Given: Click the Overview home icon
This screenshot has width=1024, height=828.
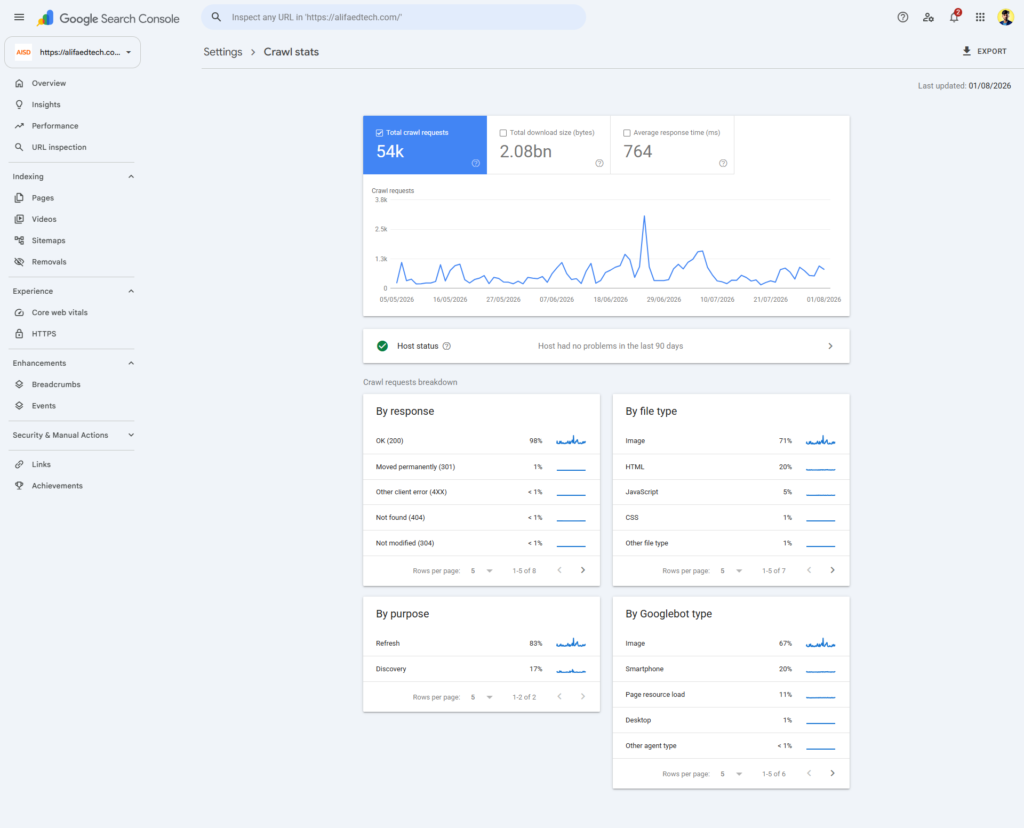Looking at the screenshot, I should [x=19, y=83].
